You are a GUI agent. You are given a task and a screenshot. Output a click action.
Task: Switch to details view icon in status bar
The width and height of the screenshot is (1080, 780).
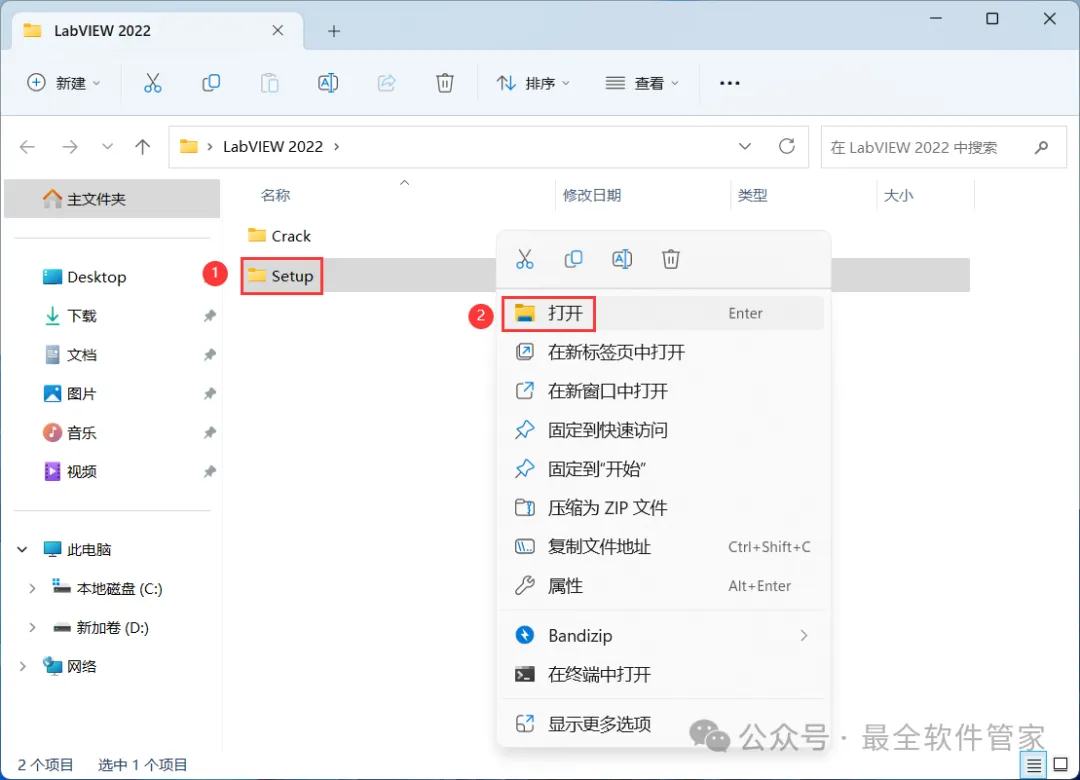pyautogui.click(x=1033, y=765)
